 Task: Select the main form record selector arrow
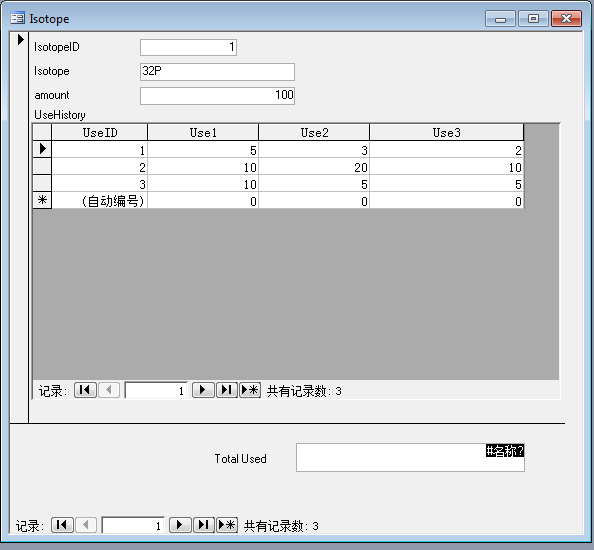point(20,39)
